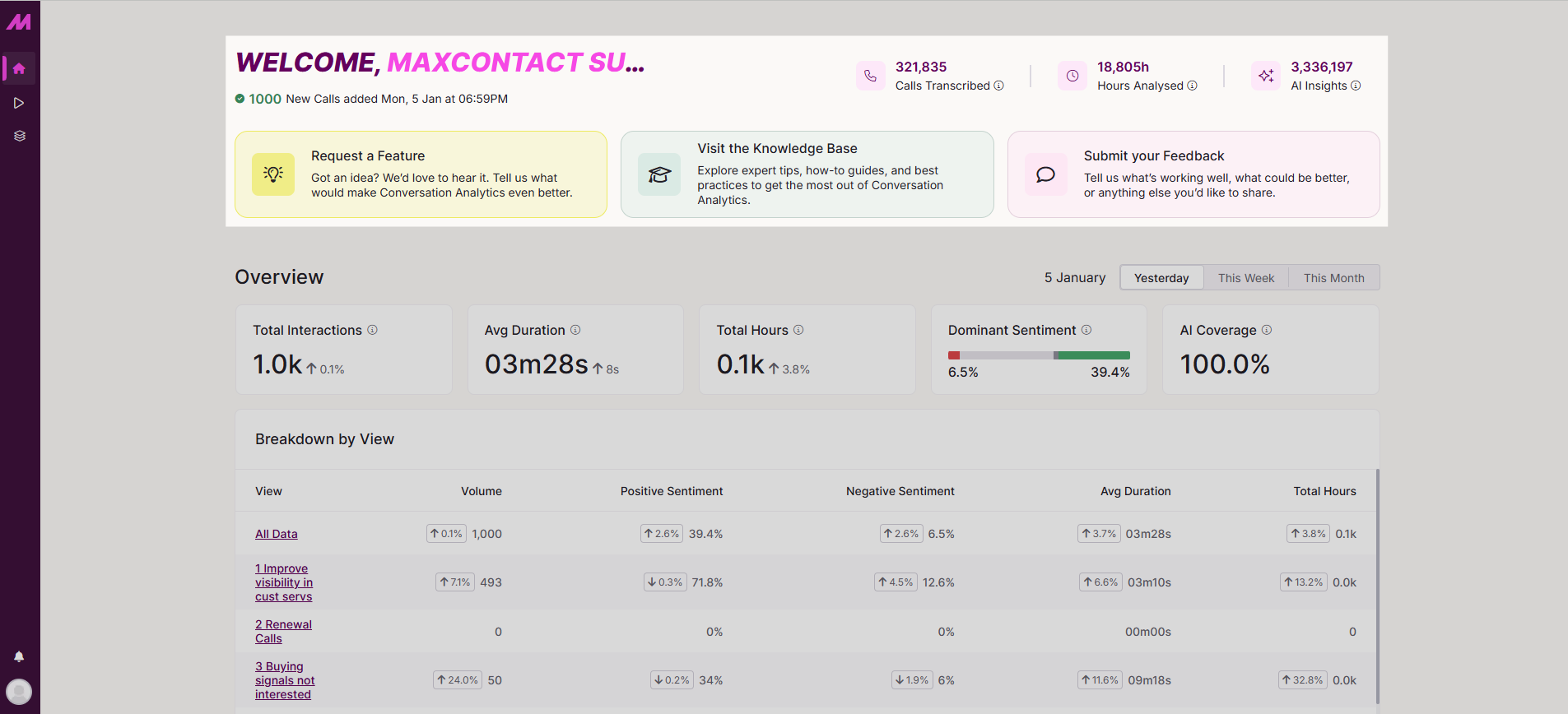The image size is (1568, 714).
Task: Click the '18,805h' hours analysed figure
Action: (1123, 67)
